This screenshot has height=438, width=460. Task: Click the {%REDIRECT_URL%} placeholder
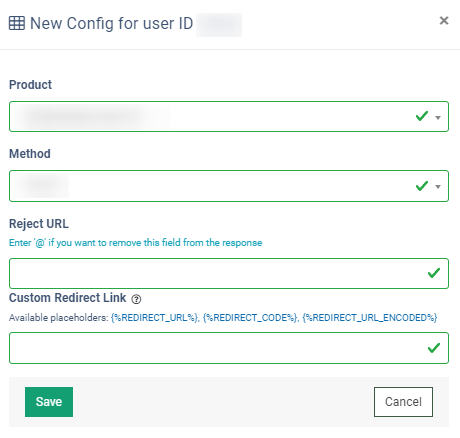[155, 318]
